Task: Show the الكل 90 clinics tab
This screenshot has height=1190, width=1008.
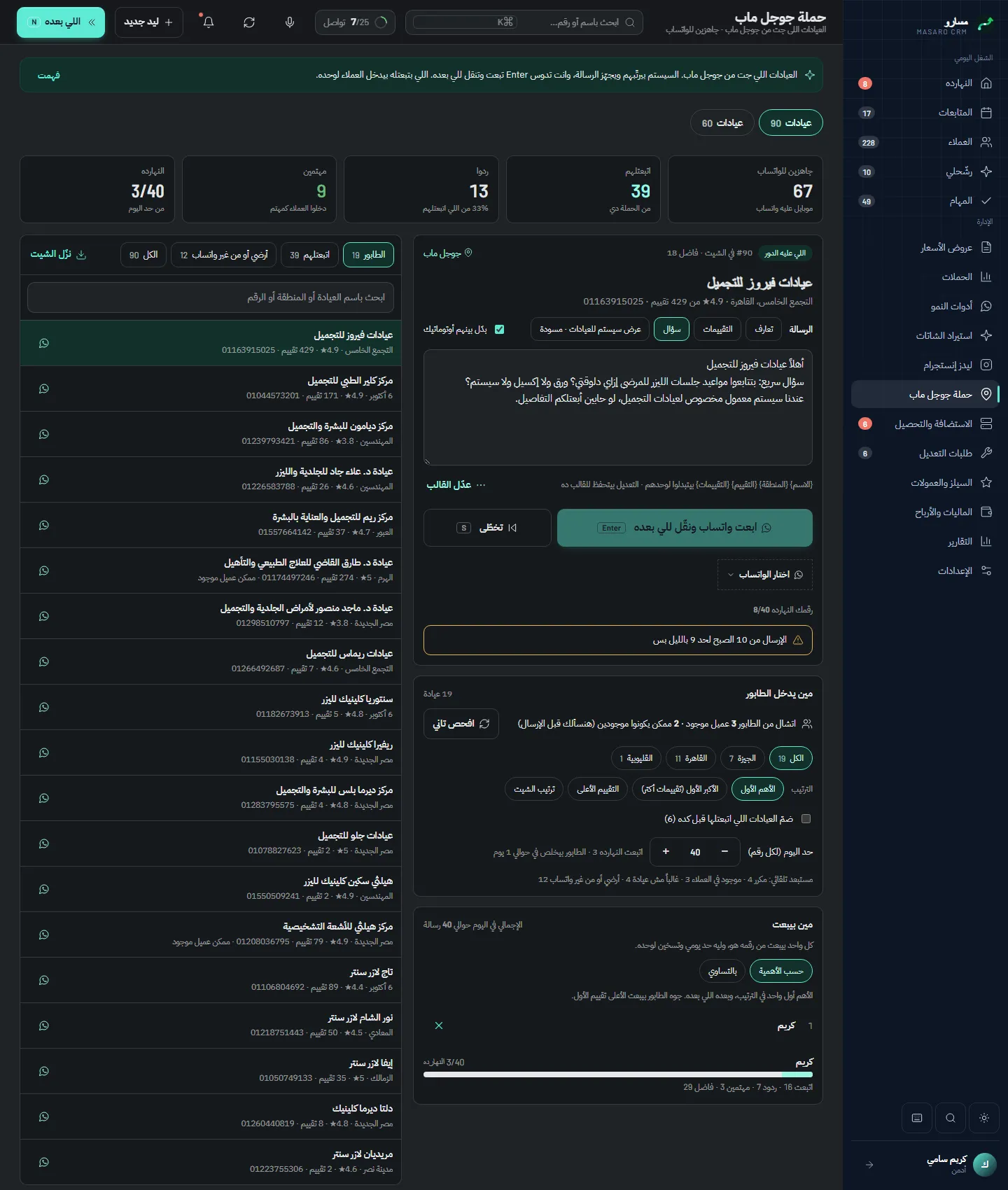Action: coord(143,255)
